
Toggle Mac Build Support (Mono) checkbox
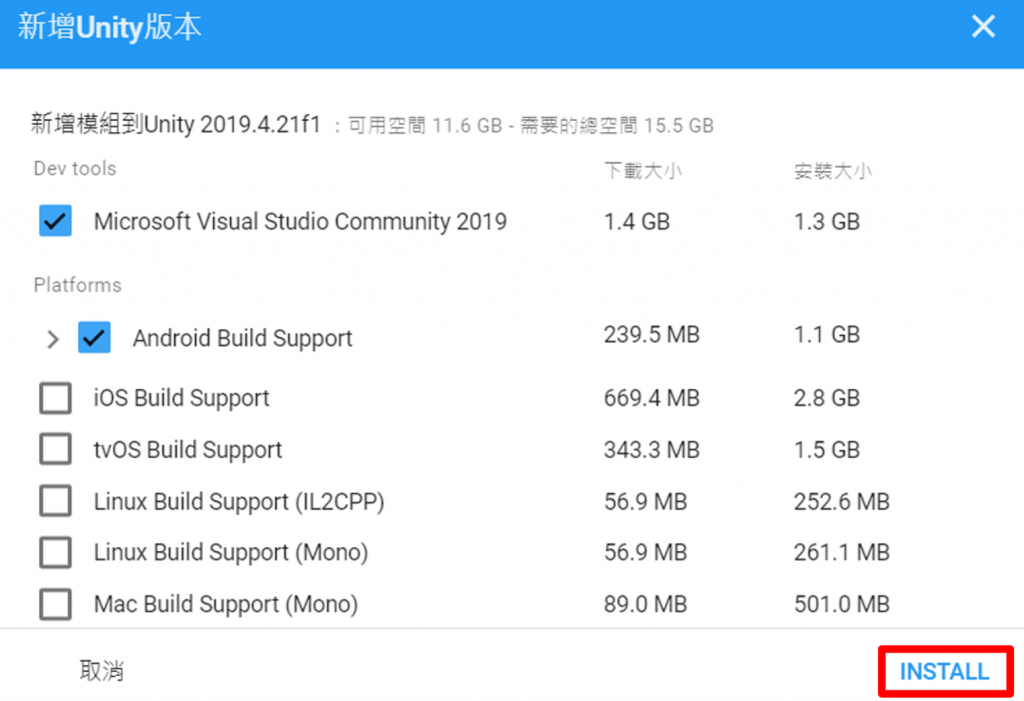pos(56,604)
